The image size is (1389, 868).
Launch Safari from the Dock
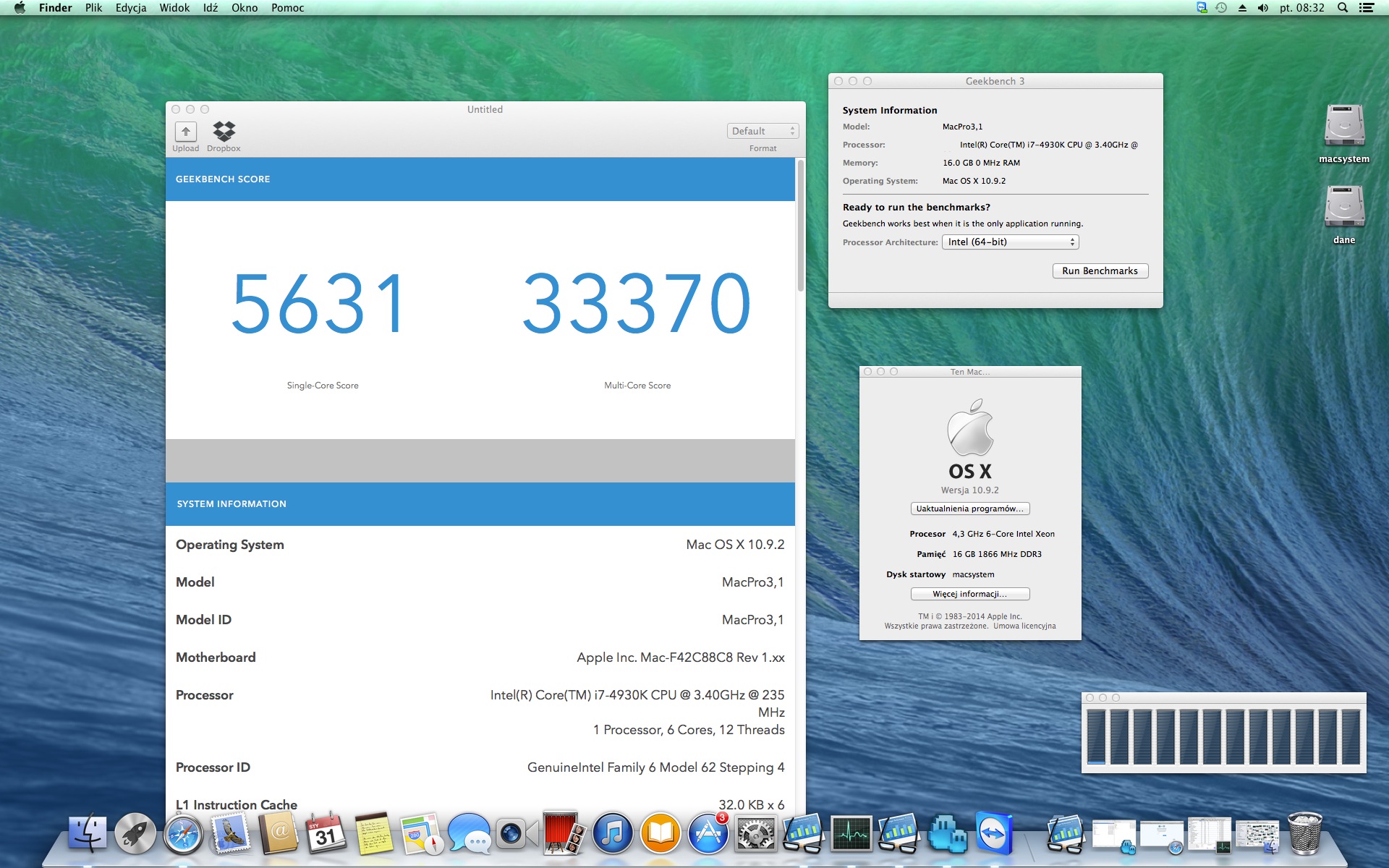click(x=183, y=833)
